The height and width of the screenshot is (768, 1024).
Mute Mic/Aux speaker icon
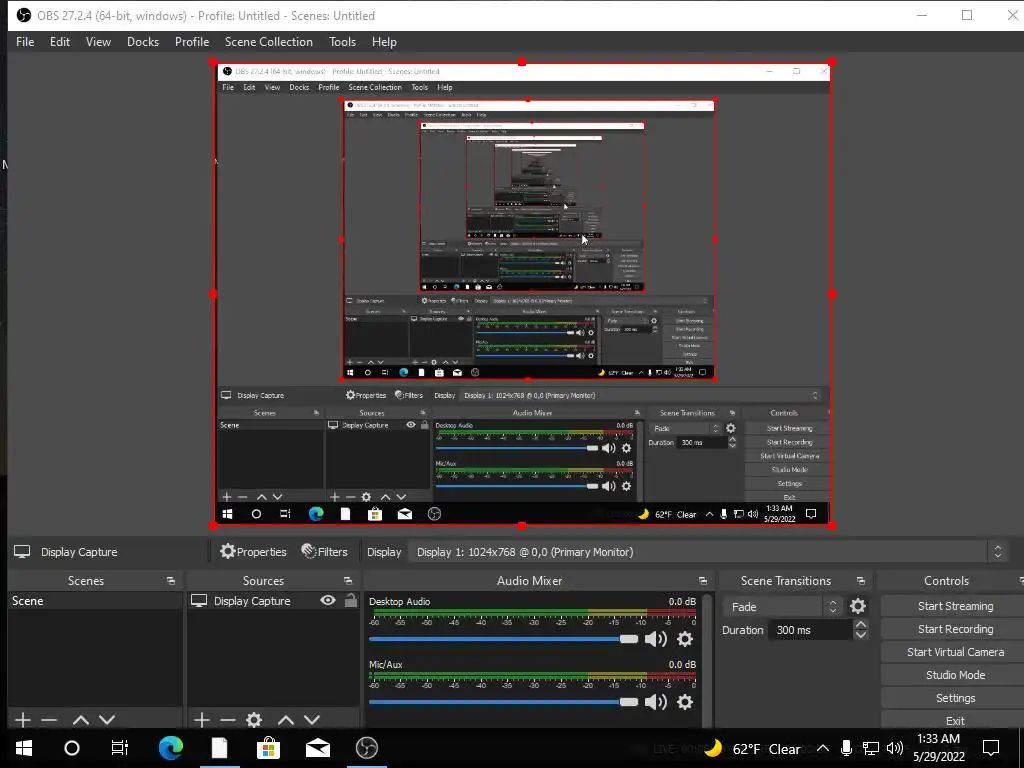click(656, 702)
